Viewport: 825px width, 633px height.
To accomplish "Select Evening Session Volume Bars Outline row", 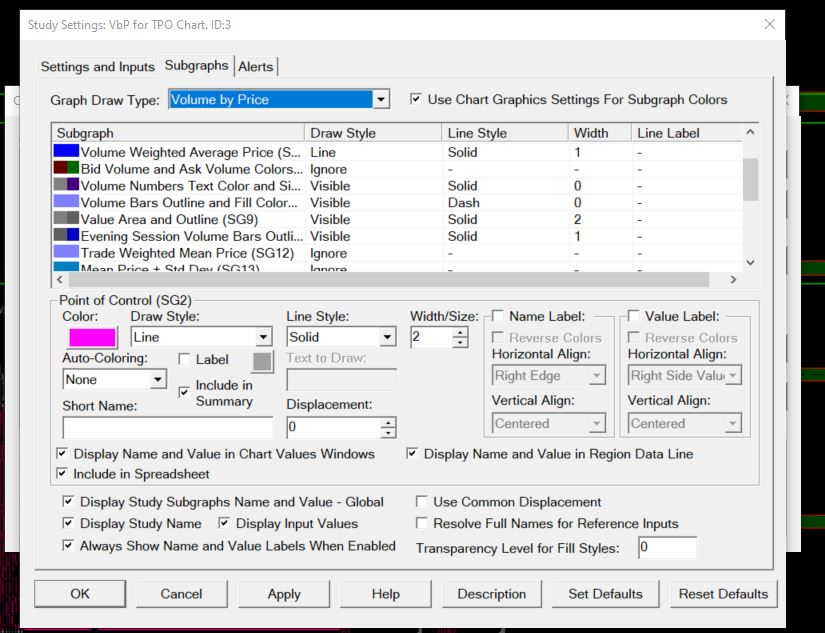I will (x=397, y=236).
